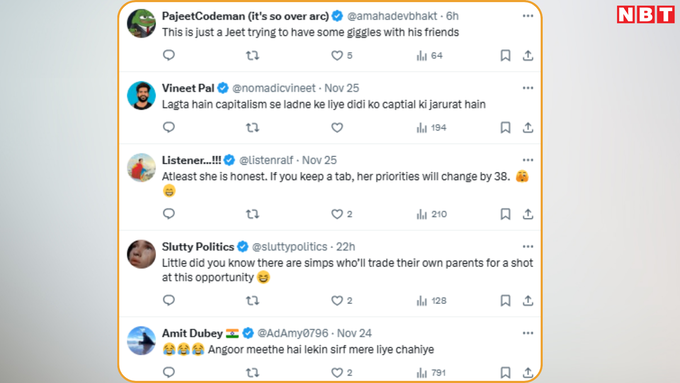This screenshot has height=383, width=680.
Task: Open the NBT logo
Action: point(646,15)
